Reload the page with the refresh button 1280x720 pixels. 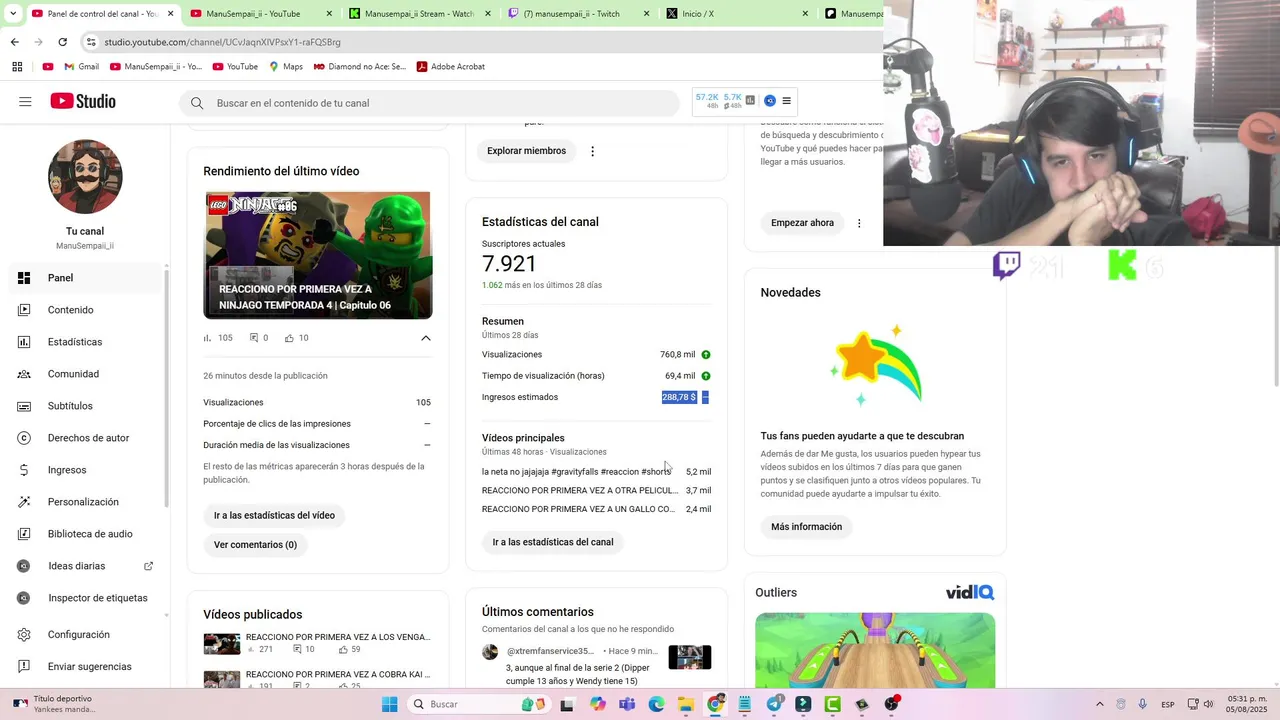(63, 42)
